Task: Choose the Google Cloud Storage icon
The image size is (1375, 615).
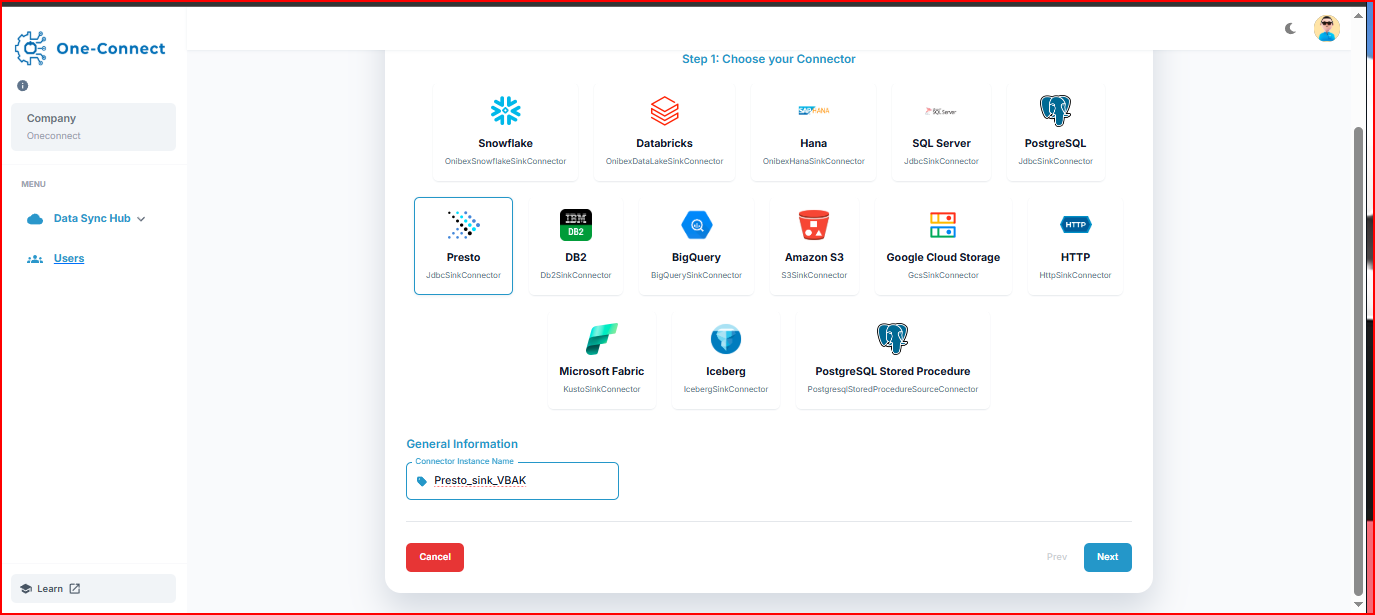Action: [943, 224]
